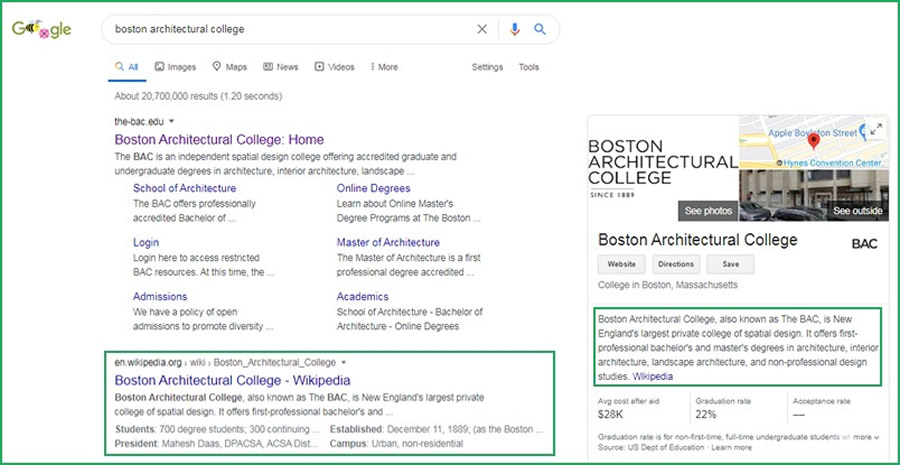Open the All results tab
Screen dimensions: 900x465
coord(127,67)
